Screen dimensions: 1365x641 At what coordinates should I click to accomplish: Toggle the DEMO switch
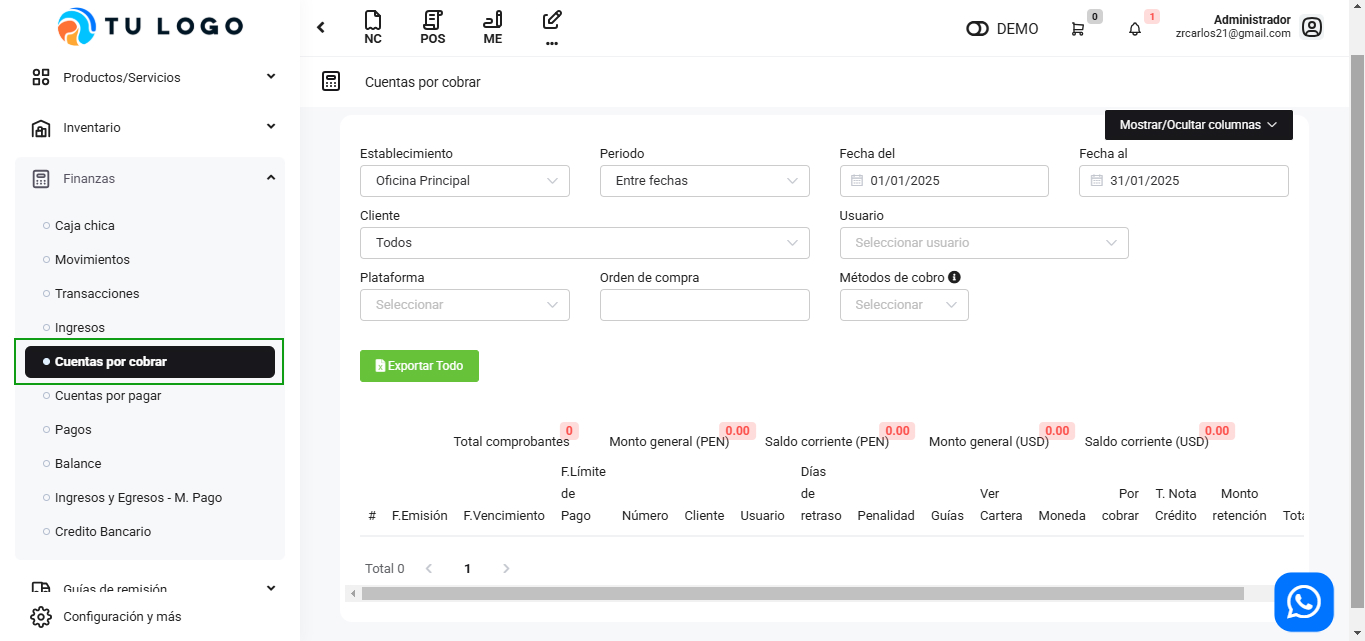(977, 29)
